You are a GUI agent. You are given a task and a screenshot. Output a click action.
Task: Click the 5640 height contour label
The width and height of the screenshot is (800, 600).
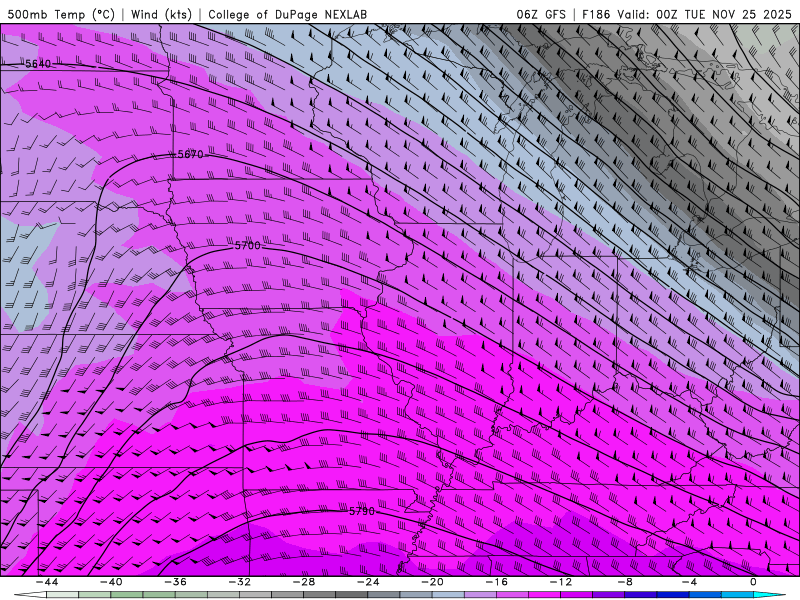tap(38, 64)
